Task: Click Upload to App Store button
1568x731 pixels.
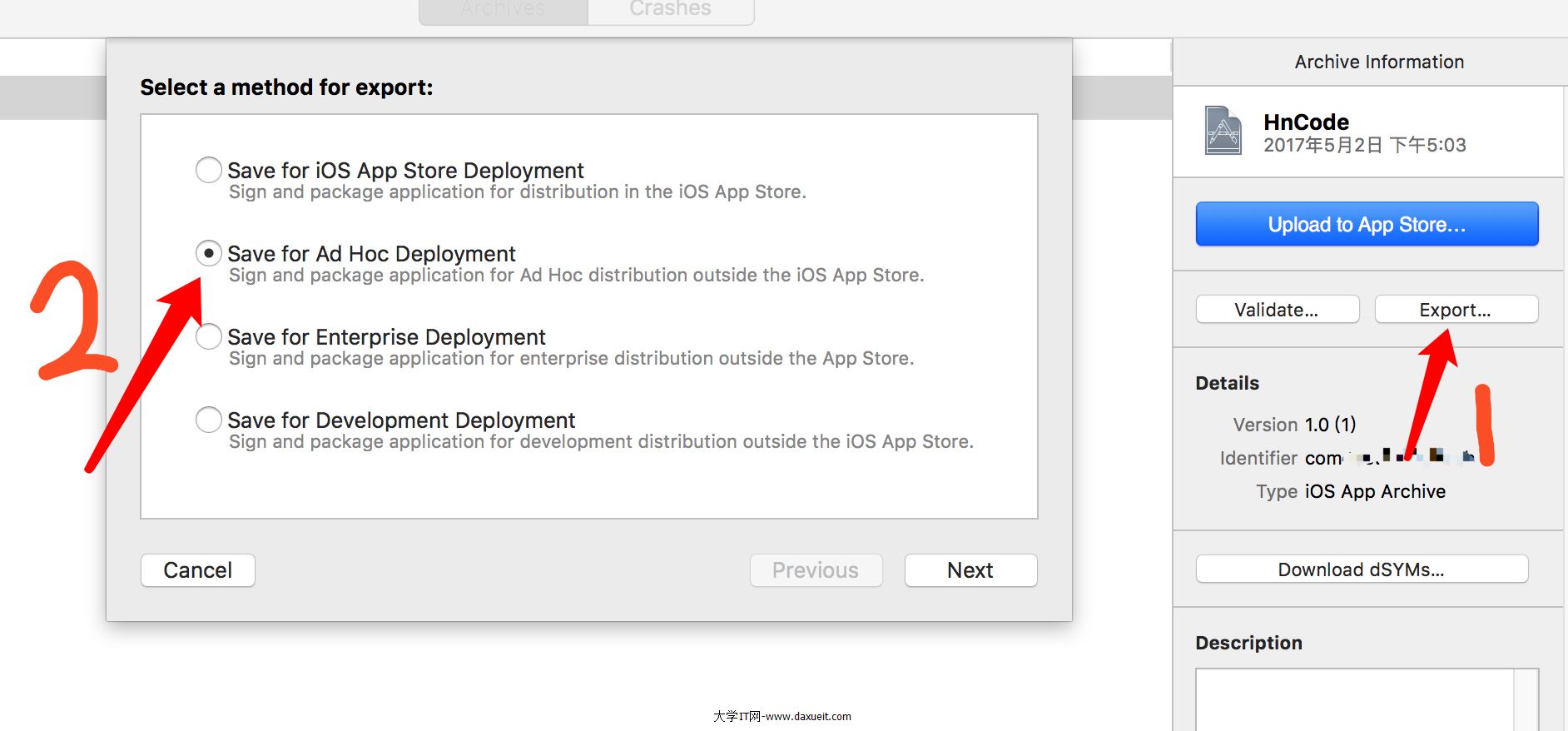Action: (1367, 224)
